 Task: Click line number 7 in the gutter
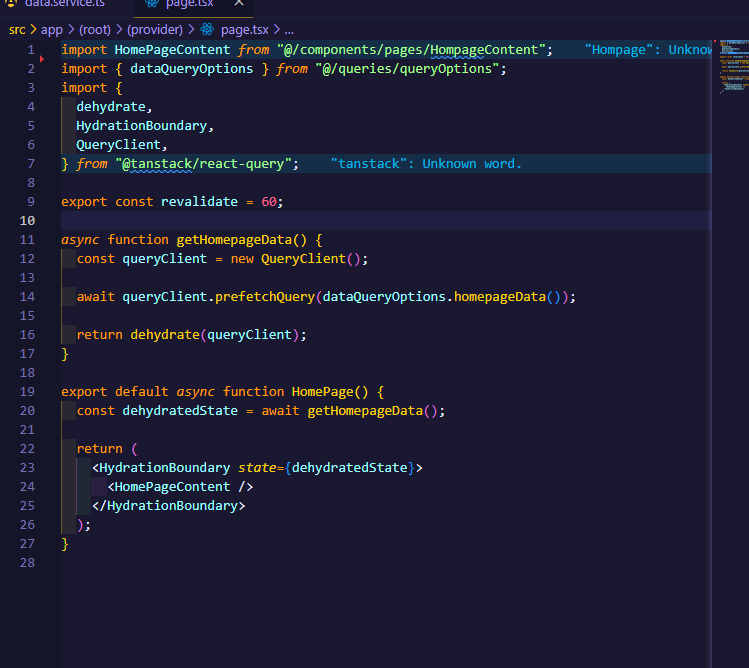(x=31, y=164)
